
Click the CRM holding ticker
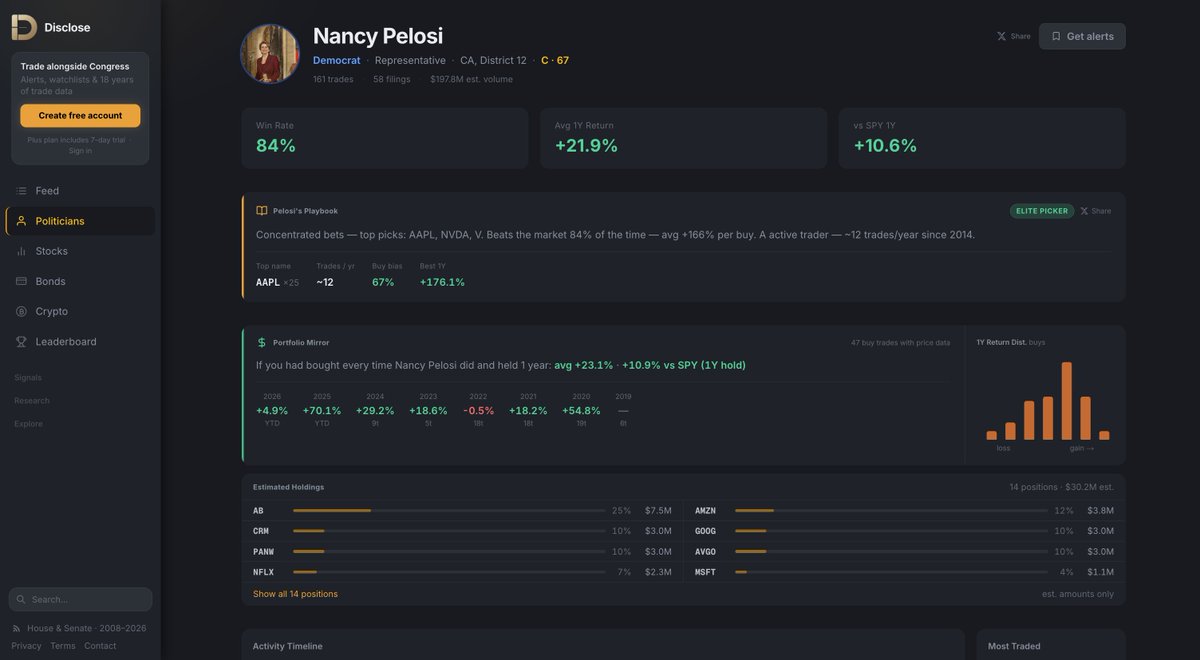click(261, 531)
